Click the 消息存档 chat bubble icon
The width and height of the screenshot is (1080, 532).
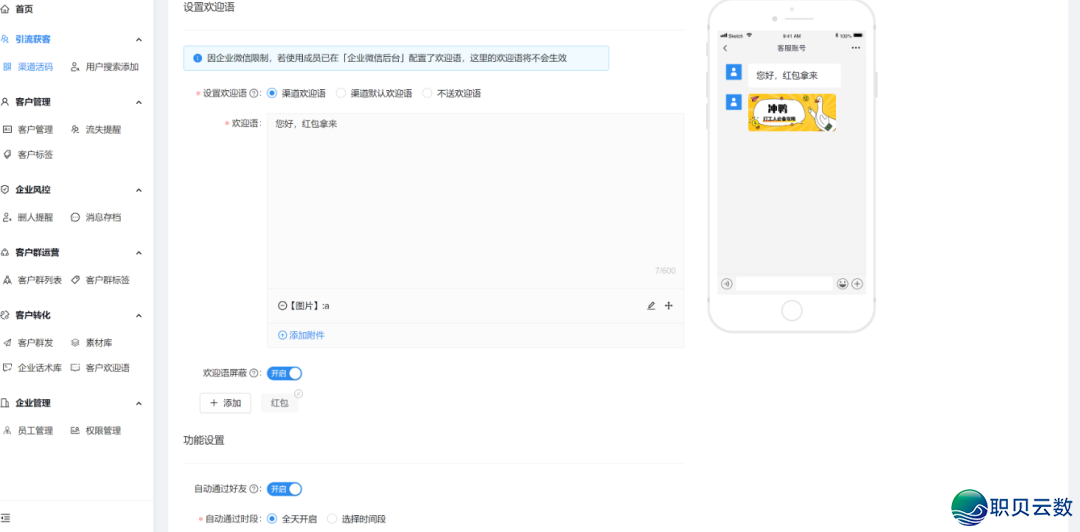tap(75, 217)
